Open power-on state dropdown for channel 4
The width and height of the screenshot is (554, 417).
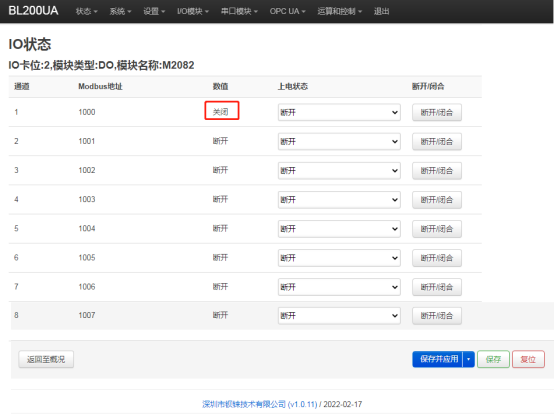pyautogui.click(x=339, y=200)
